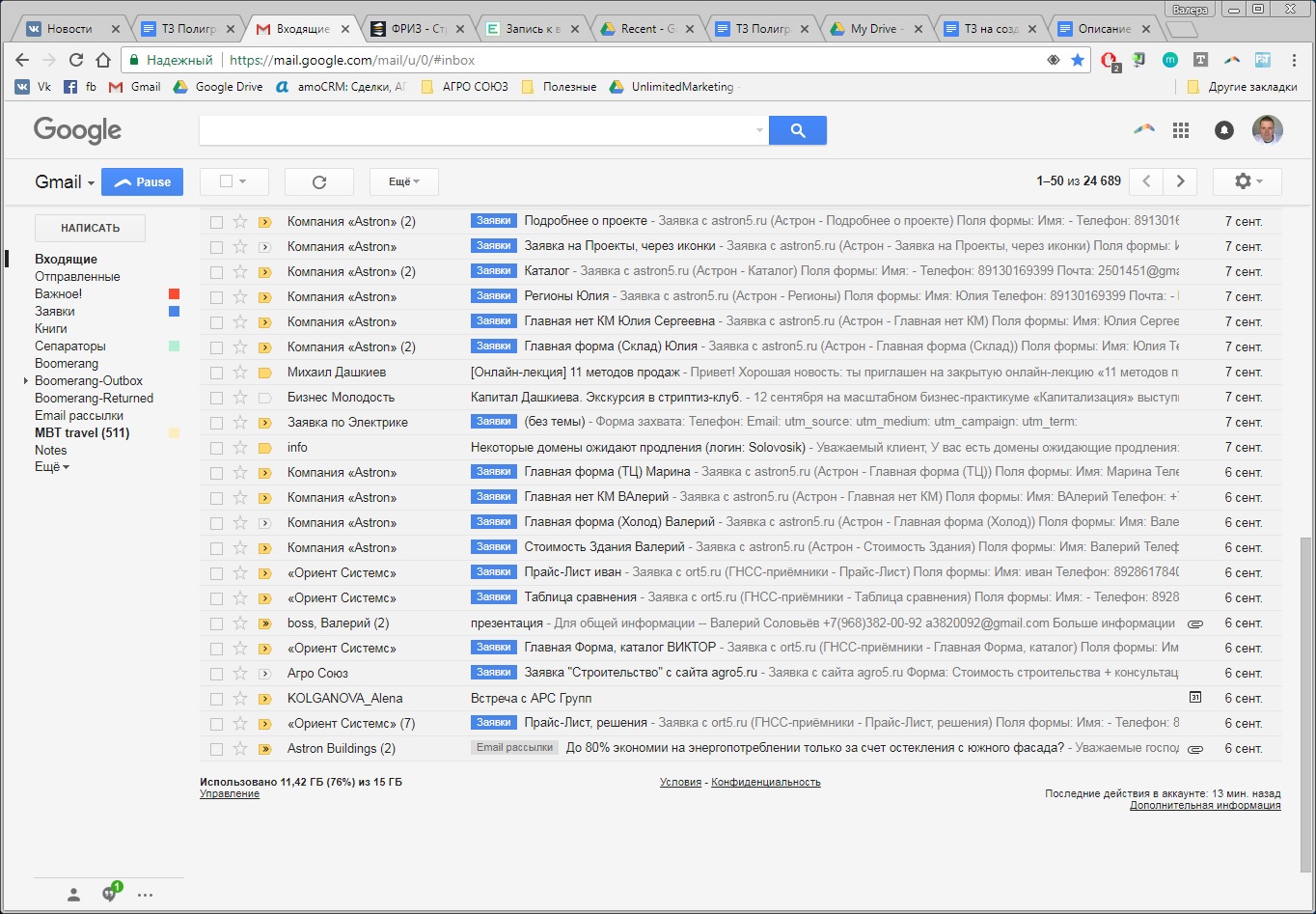Open the Google apps grid
Viewport: 1316px width, 914px height.
coord(1180,130)
